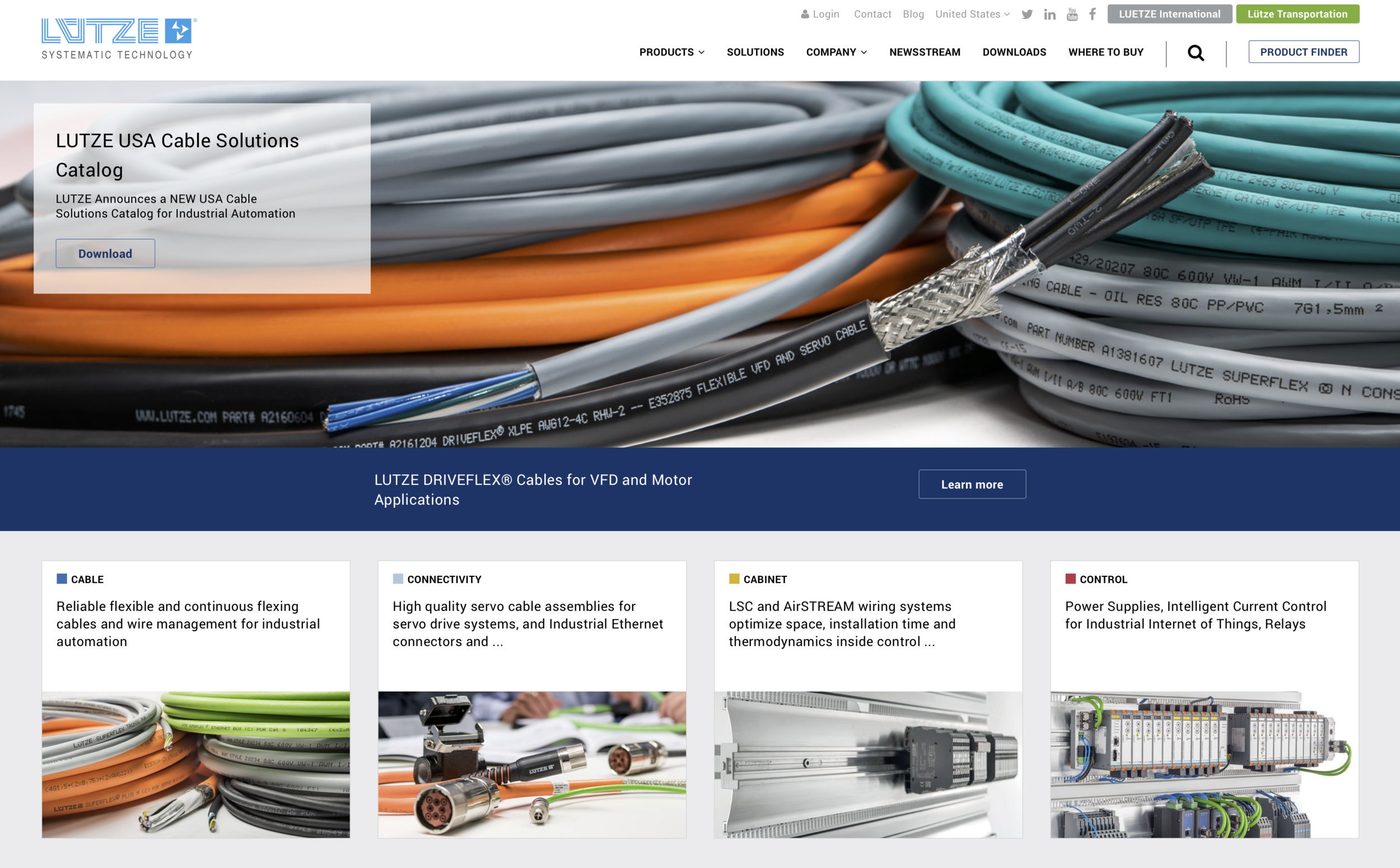
Task: Open the CONTROL card title
Action: coord(1103,579)
